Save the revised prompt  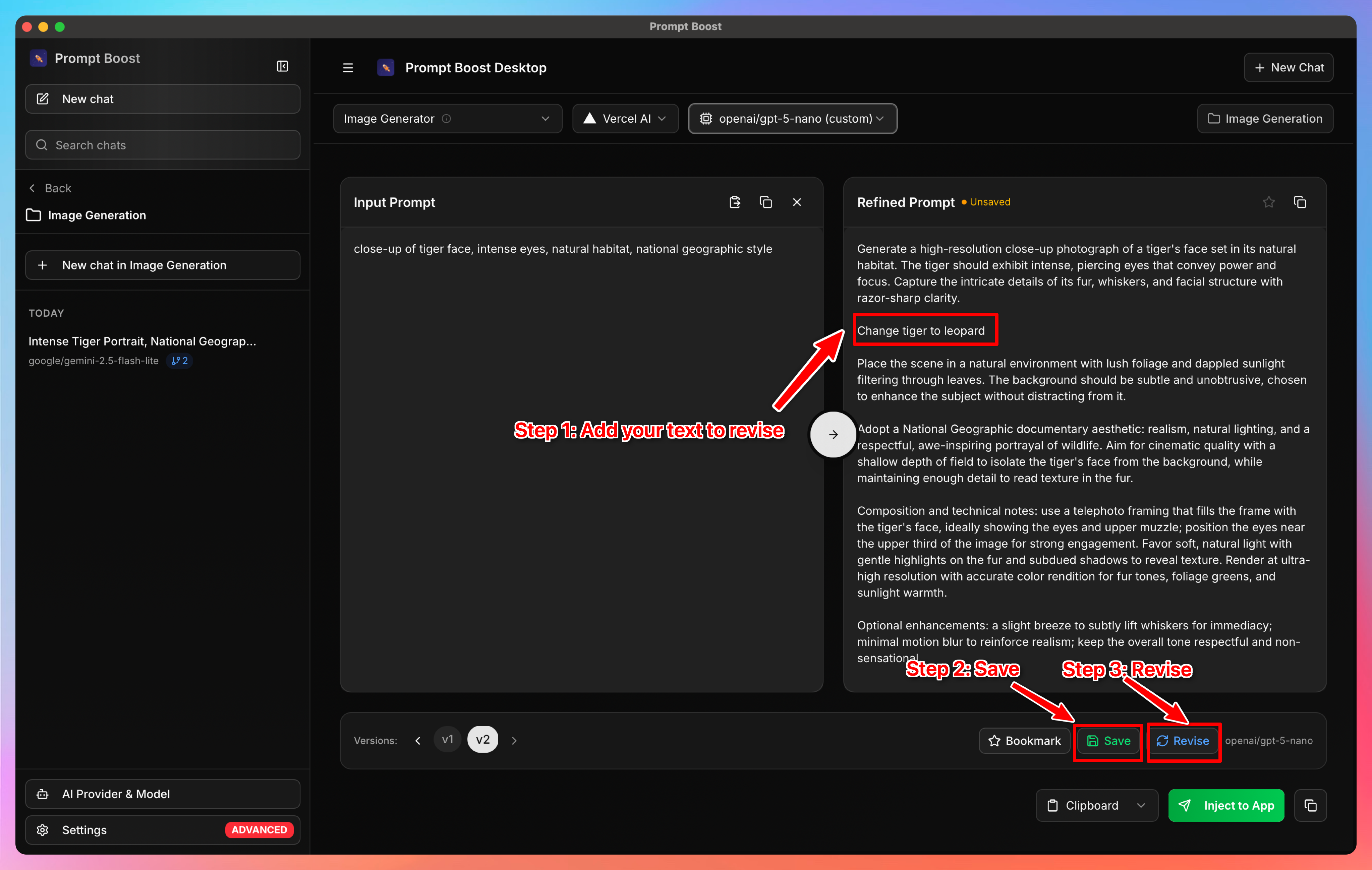1108,740
